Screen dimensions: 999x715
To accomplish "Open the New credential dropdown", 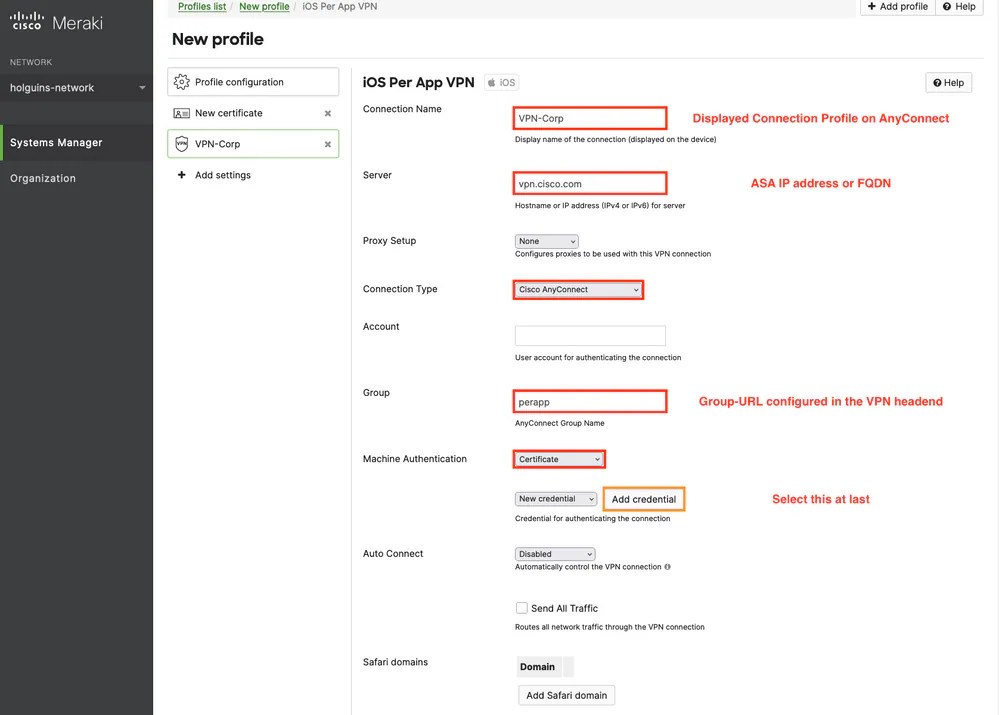I will [555, 498].
